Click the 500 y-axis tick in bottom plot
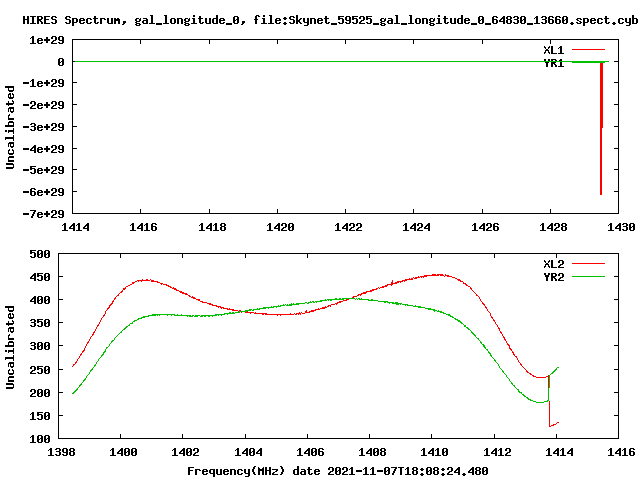 tap(40, 254)
